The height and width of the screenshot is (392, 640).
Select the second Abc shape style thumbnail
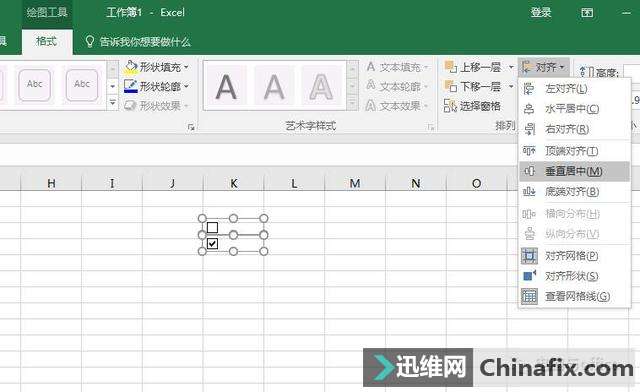pos(82,85)
